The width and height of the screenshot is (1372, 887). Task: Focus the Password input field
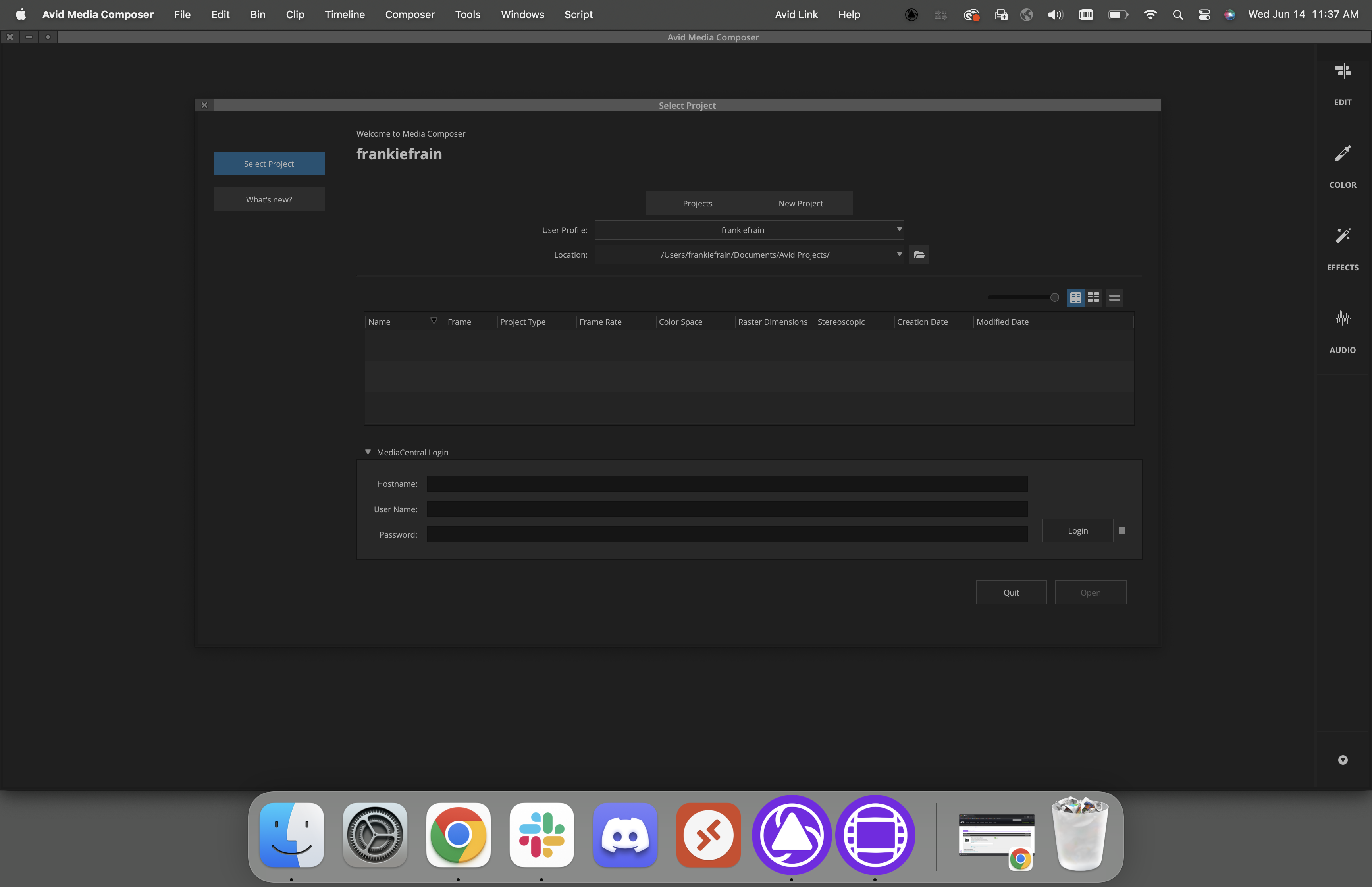point(727,534)
